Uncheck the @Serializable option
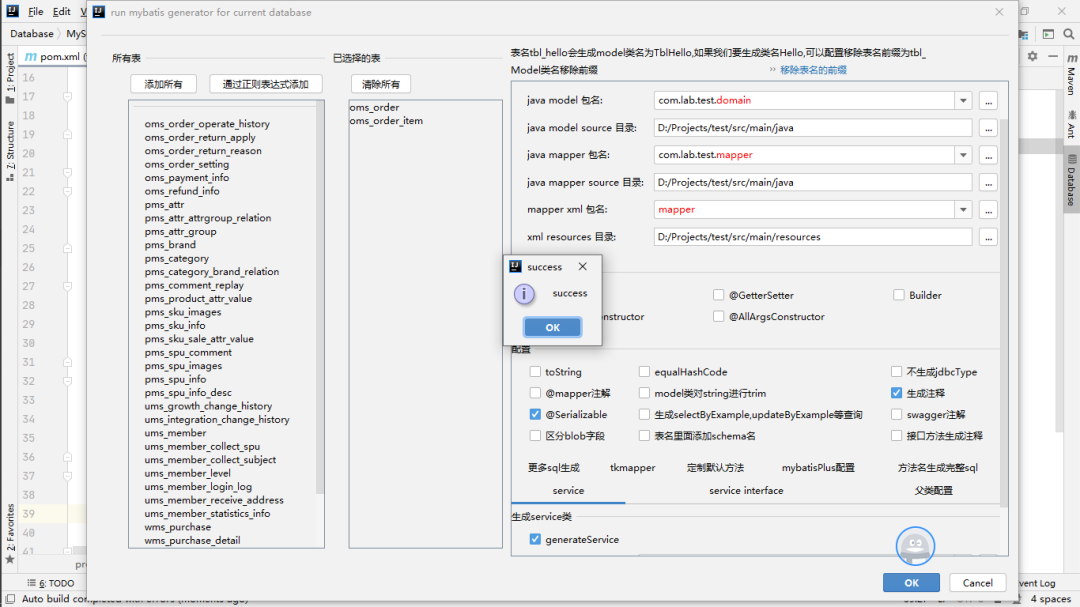This screenshot has height=607, width=1080. tap(535, 415)
